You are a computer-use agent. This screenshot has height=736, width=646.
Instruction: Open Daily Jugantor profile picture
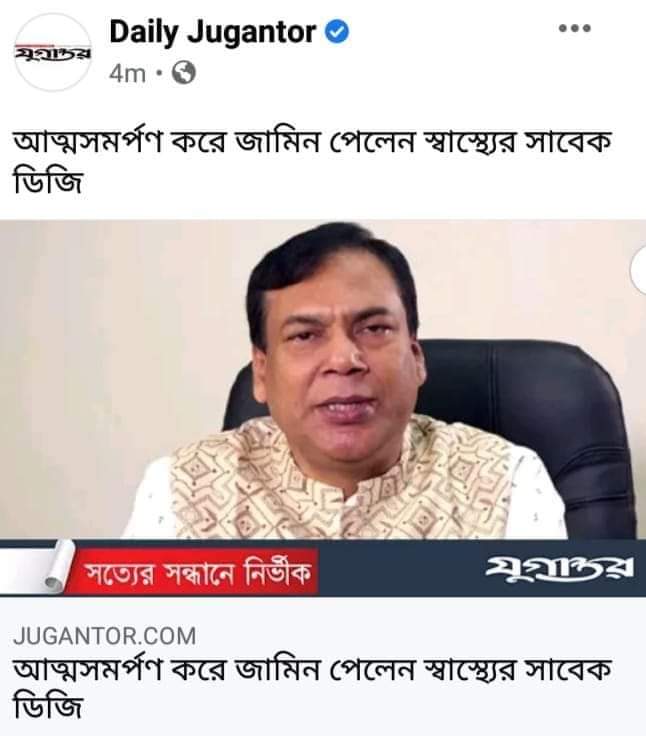click(53, 52)
